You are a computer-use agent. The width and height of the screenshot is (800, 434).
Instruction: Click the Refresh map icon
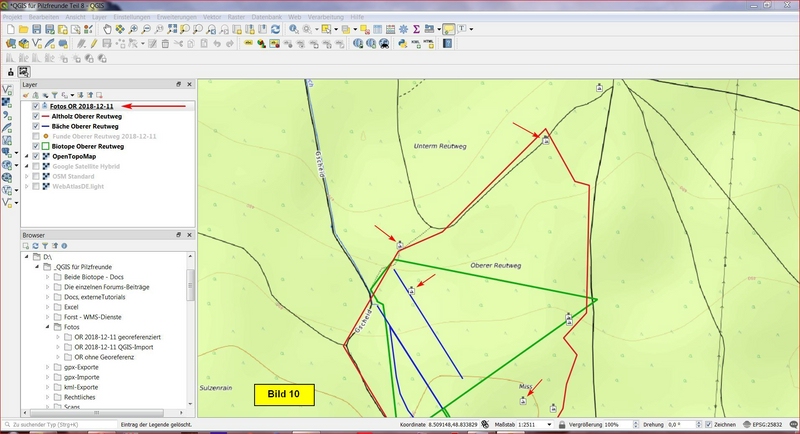[274, 30]
